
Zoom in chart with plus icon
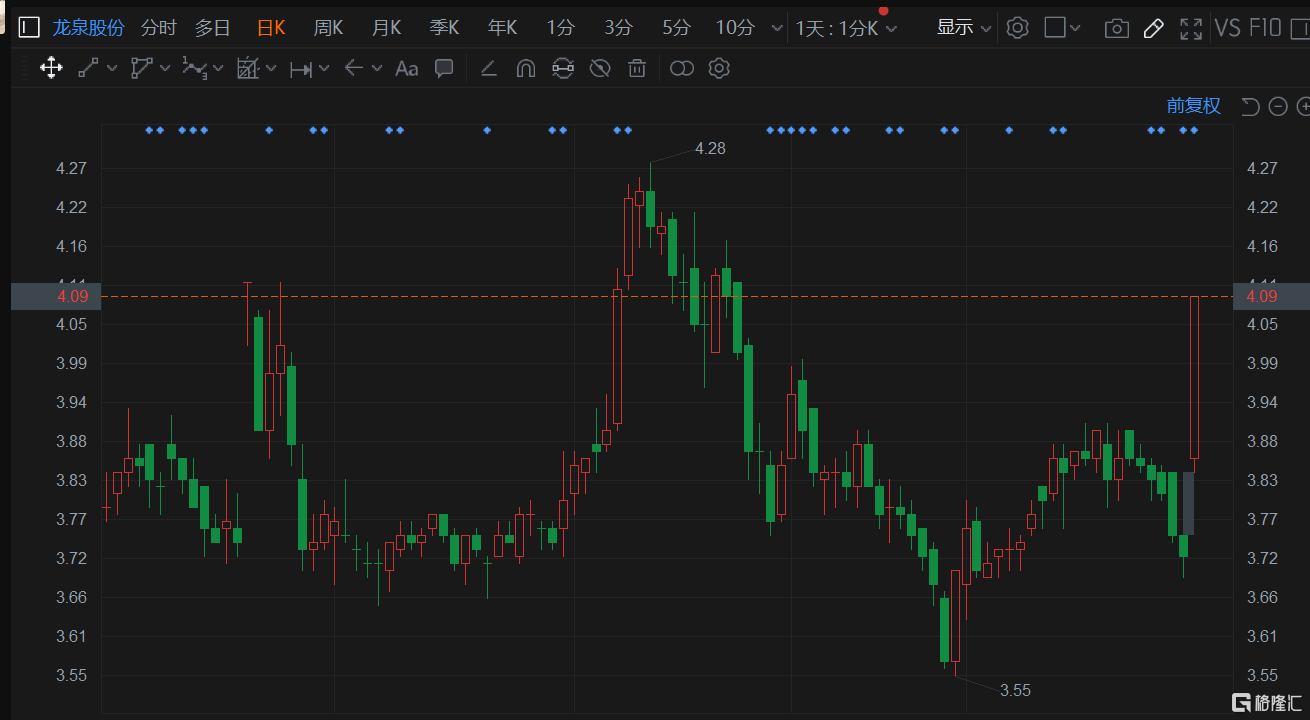[1303, 106]
